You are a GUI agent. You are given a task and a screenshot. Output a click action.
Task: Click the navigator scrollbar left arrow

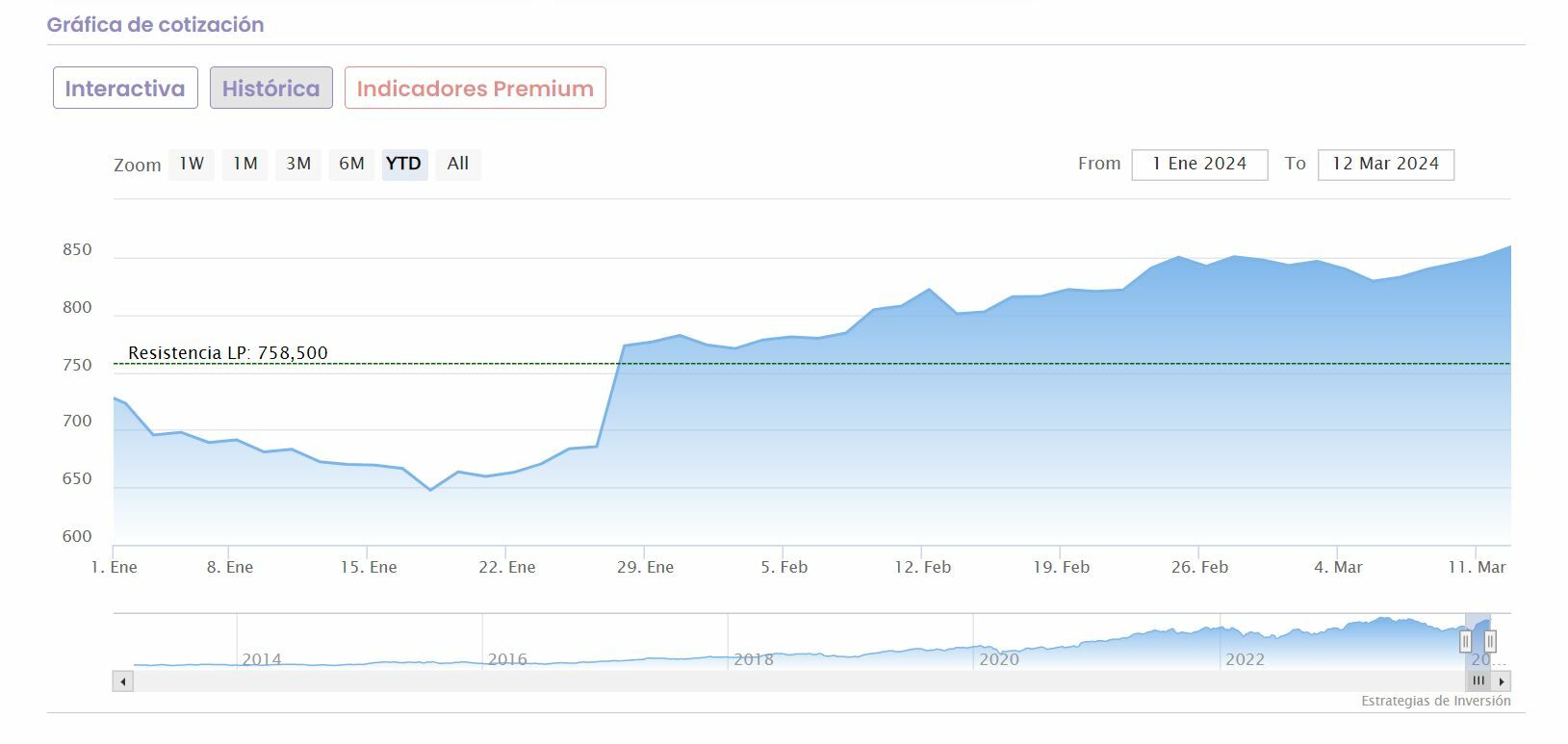[x=123, y=681]
